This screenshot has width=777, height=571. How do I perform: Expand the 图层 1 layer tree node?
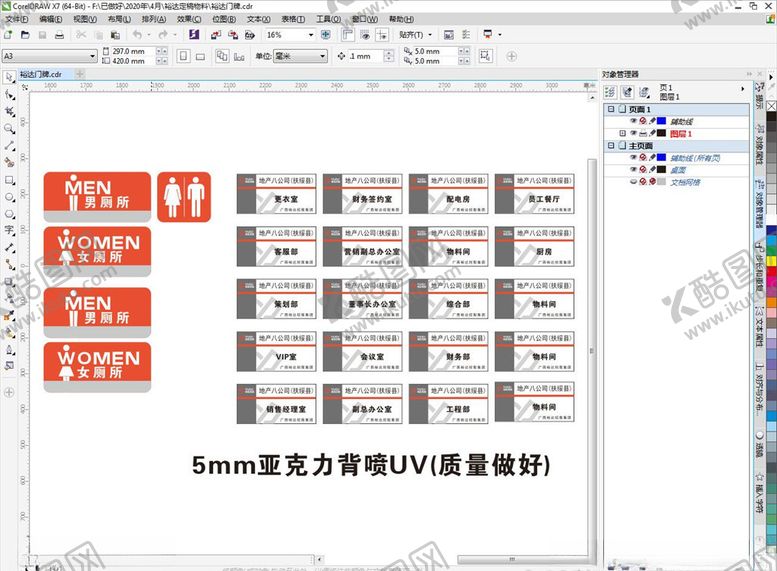point(622,133)
